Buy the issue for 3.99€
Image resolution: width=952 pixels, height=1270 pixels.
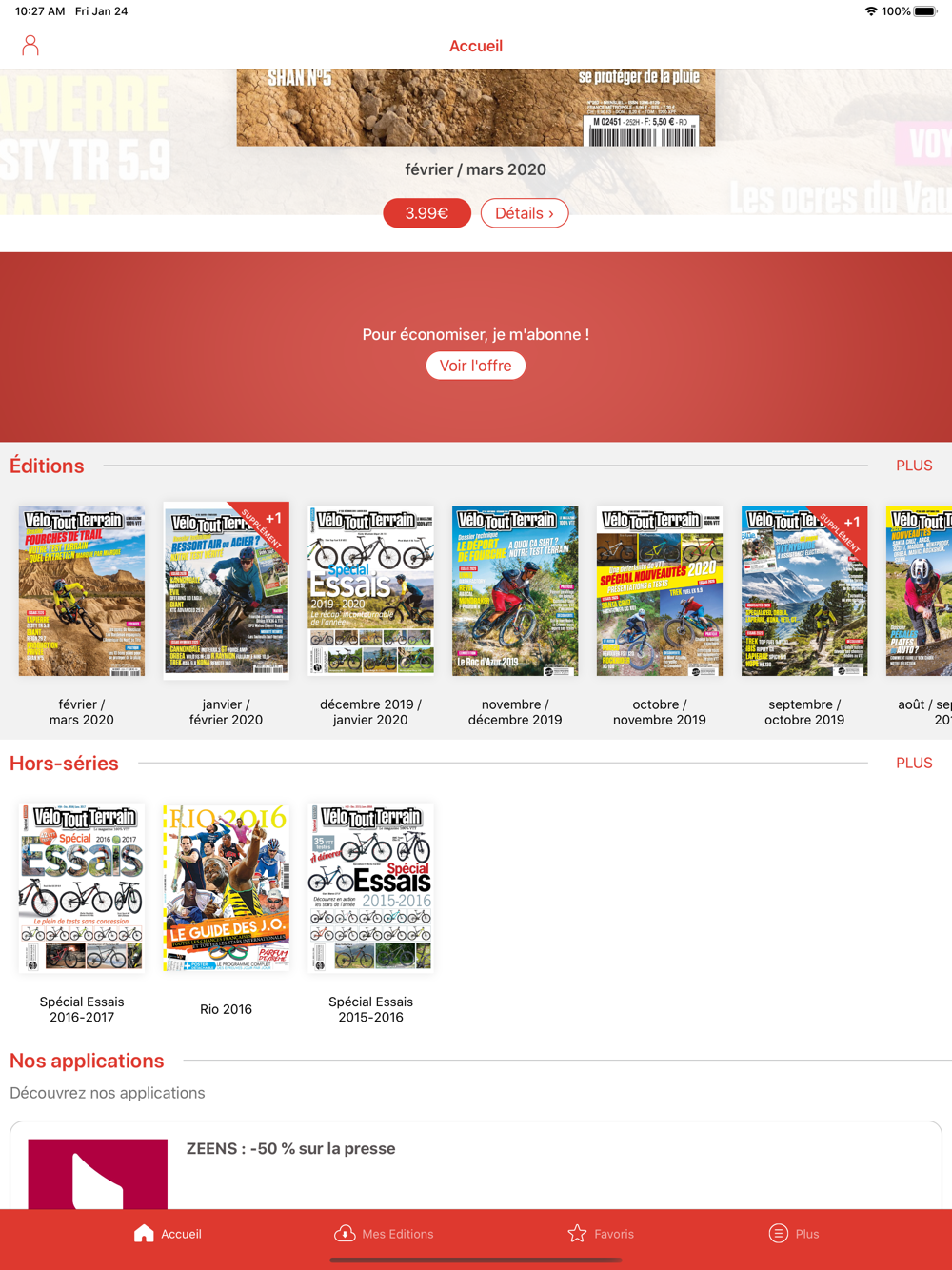(x=426, y=213)
